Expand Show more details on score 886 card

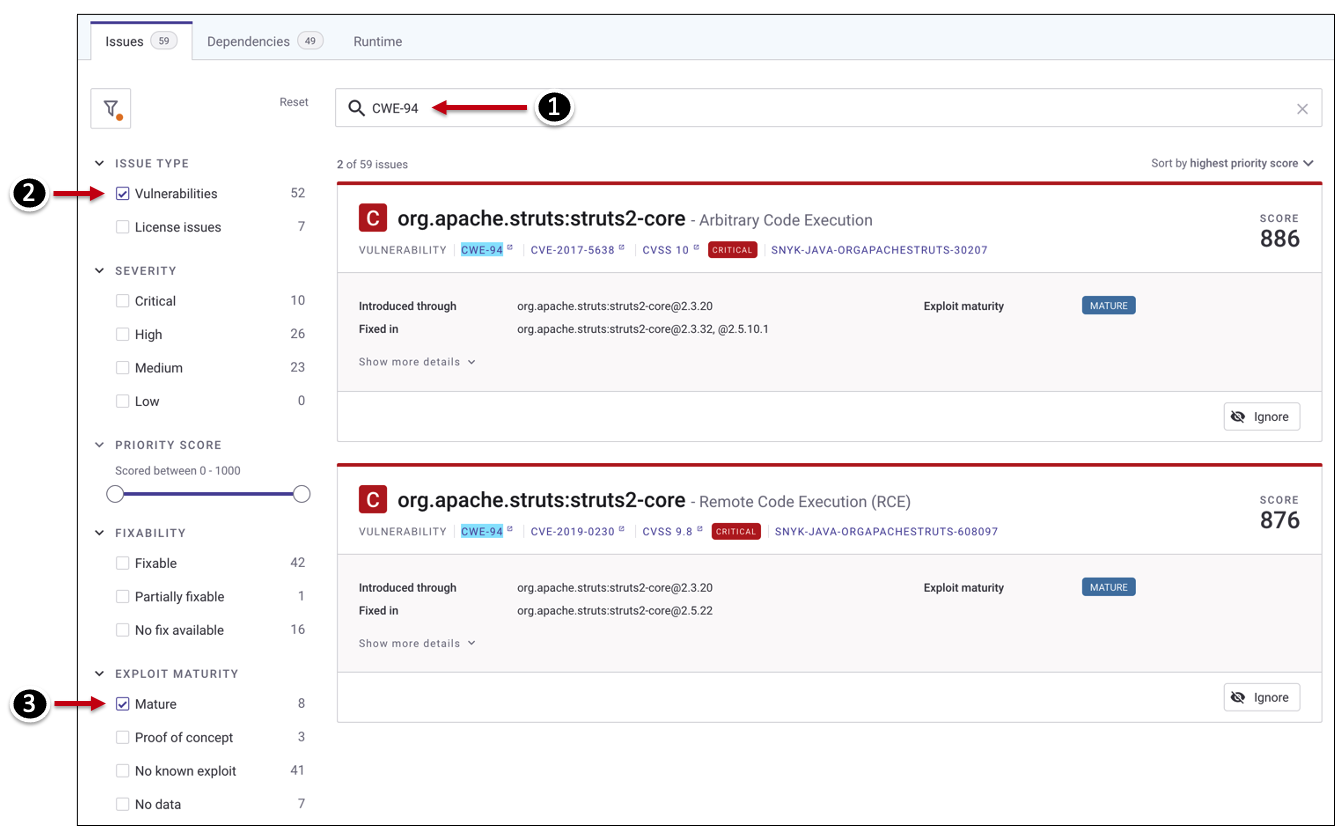[x=417, y=362]
